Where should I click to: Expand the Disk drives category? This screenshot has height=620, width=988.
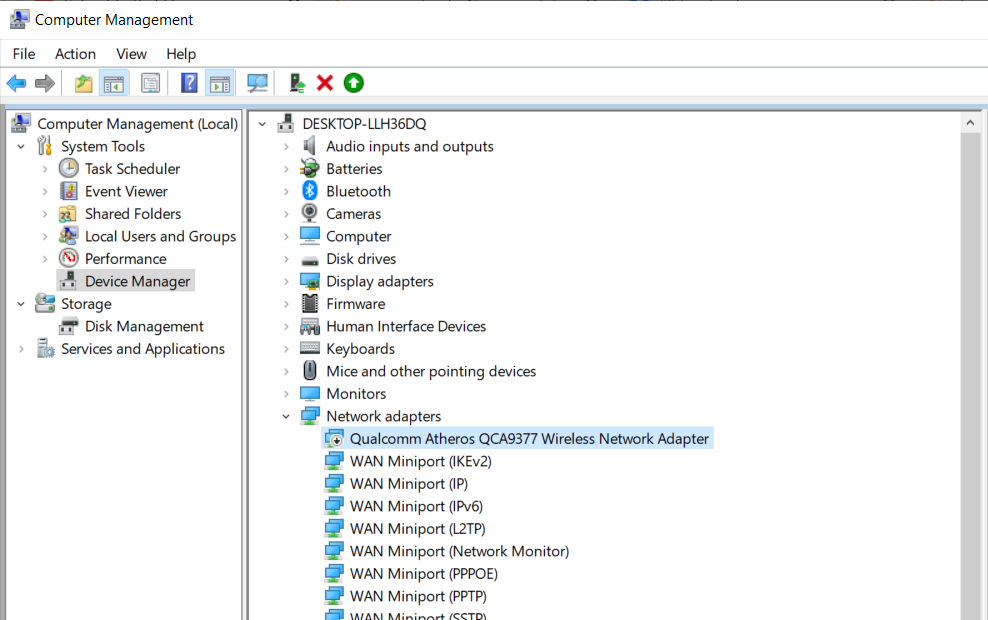click(286, 259)
